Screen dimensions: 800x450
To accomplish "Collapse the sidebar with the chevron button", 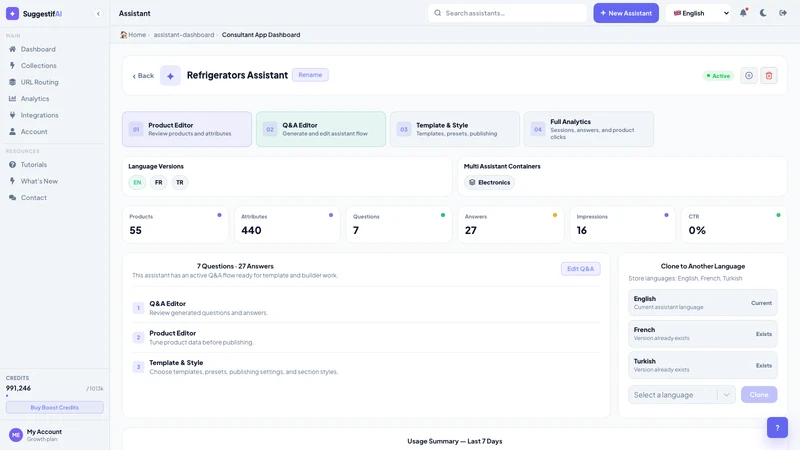I will 98,14.
